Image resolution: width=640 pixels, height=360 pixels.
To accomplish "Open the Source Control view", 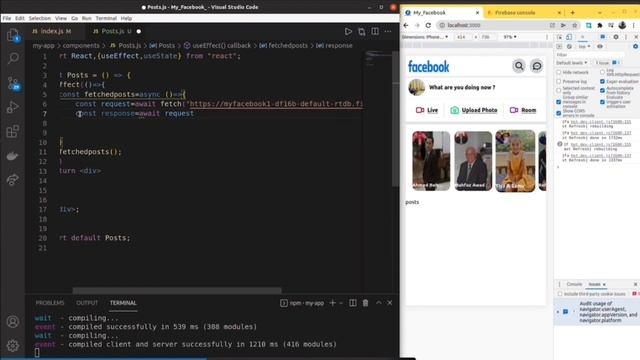I will [x=13, y=83].
